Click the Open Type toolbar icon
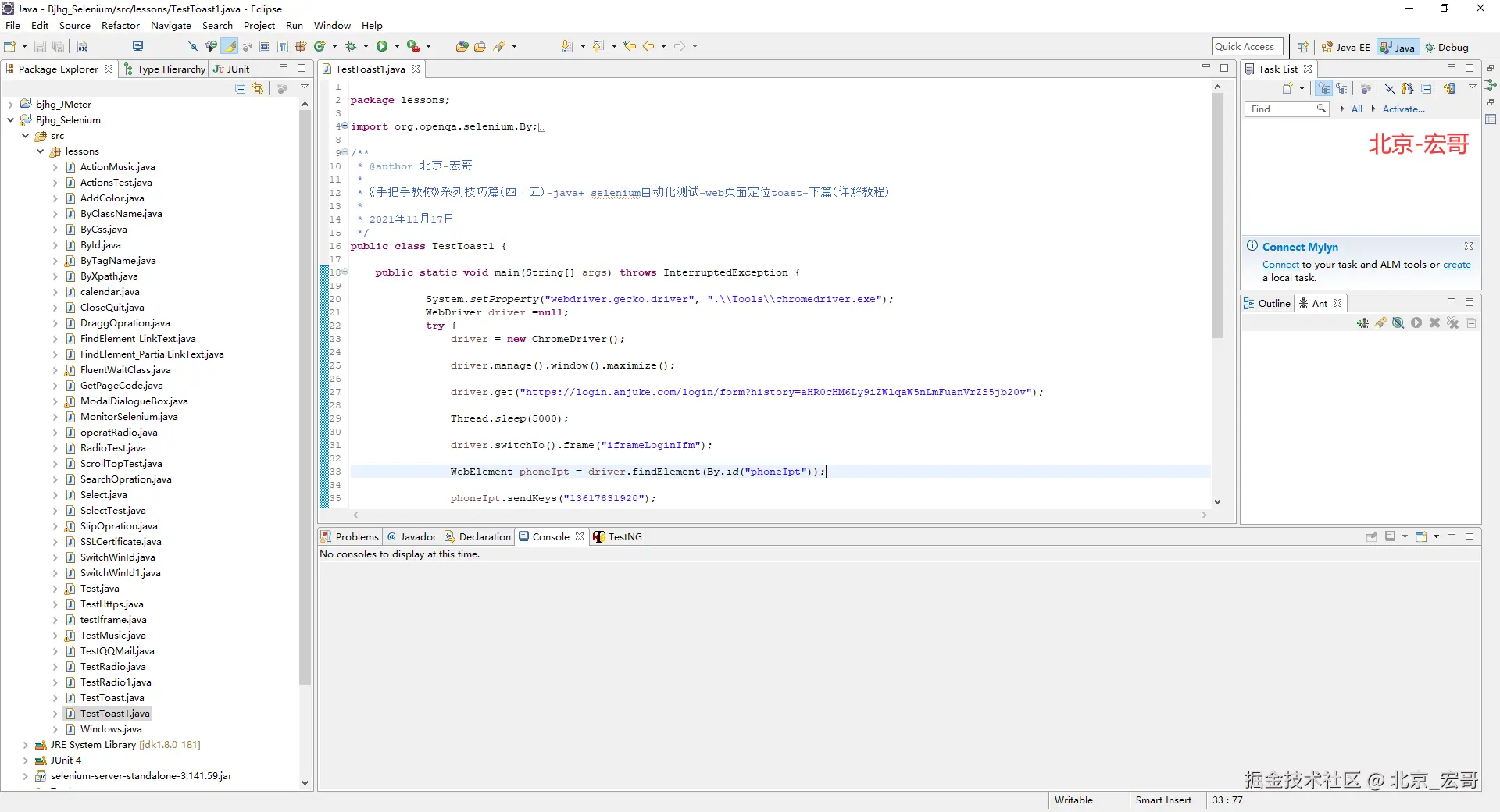The width and height of the screenshot is (1500, 812). tap(462, 47)
